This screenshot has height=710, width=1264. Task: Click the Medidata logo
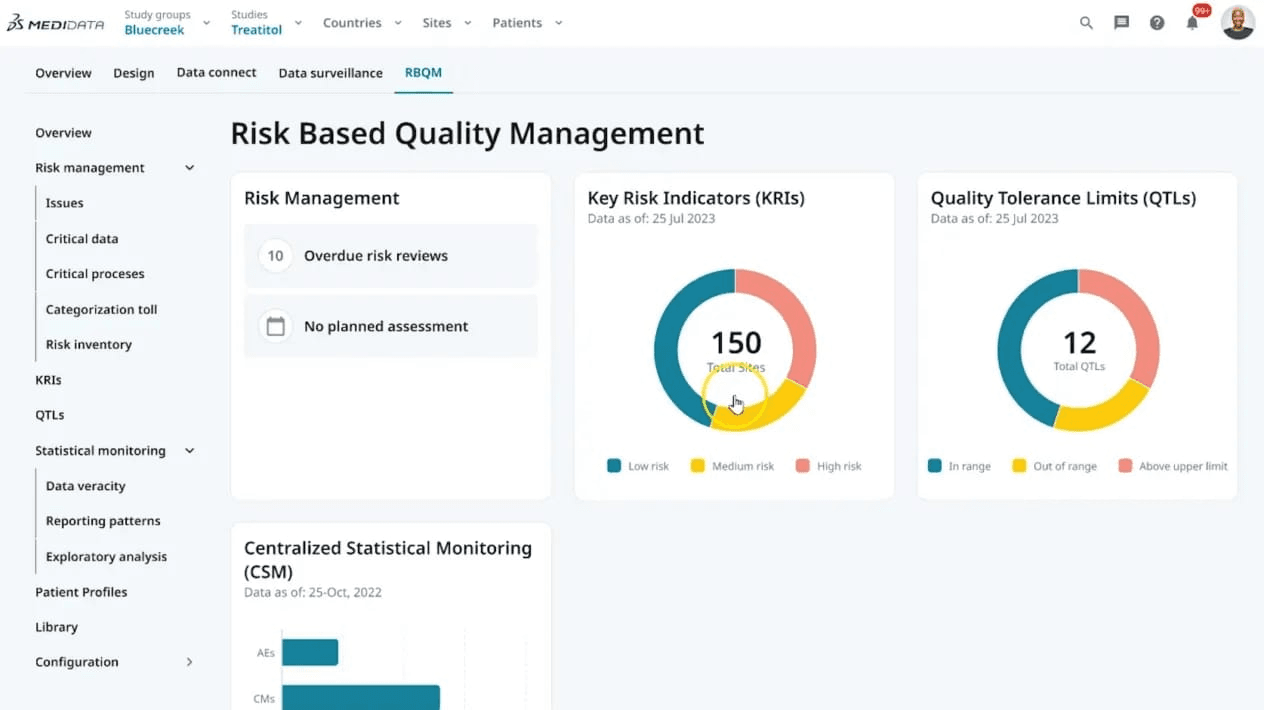(x=56, y=23)
